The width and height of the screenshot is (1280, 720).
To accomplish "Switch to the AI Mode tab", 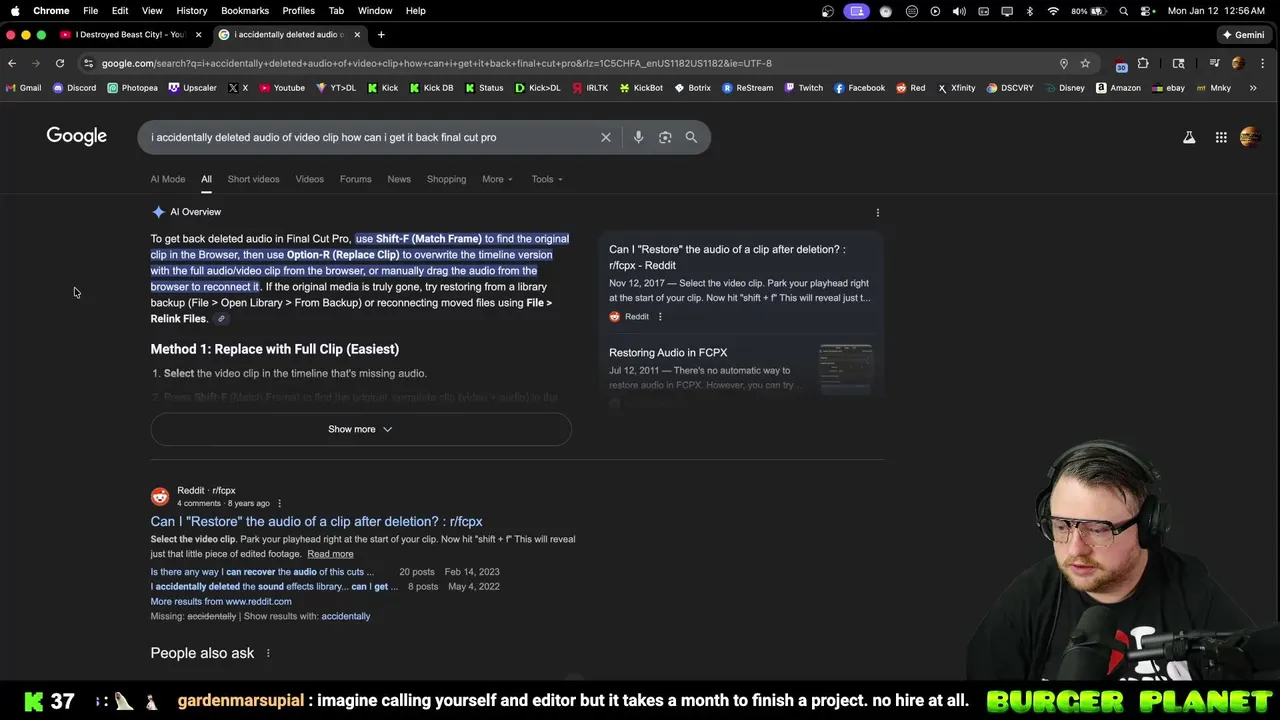I will point(168,179).
